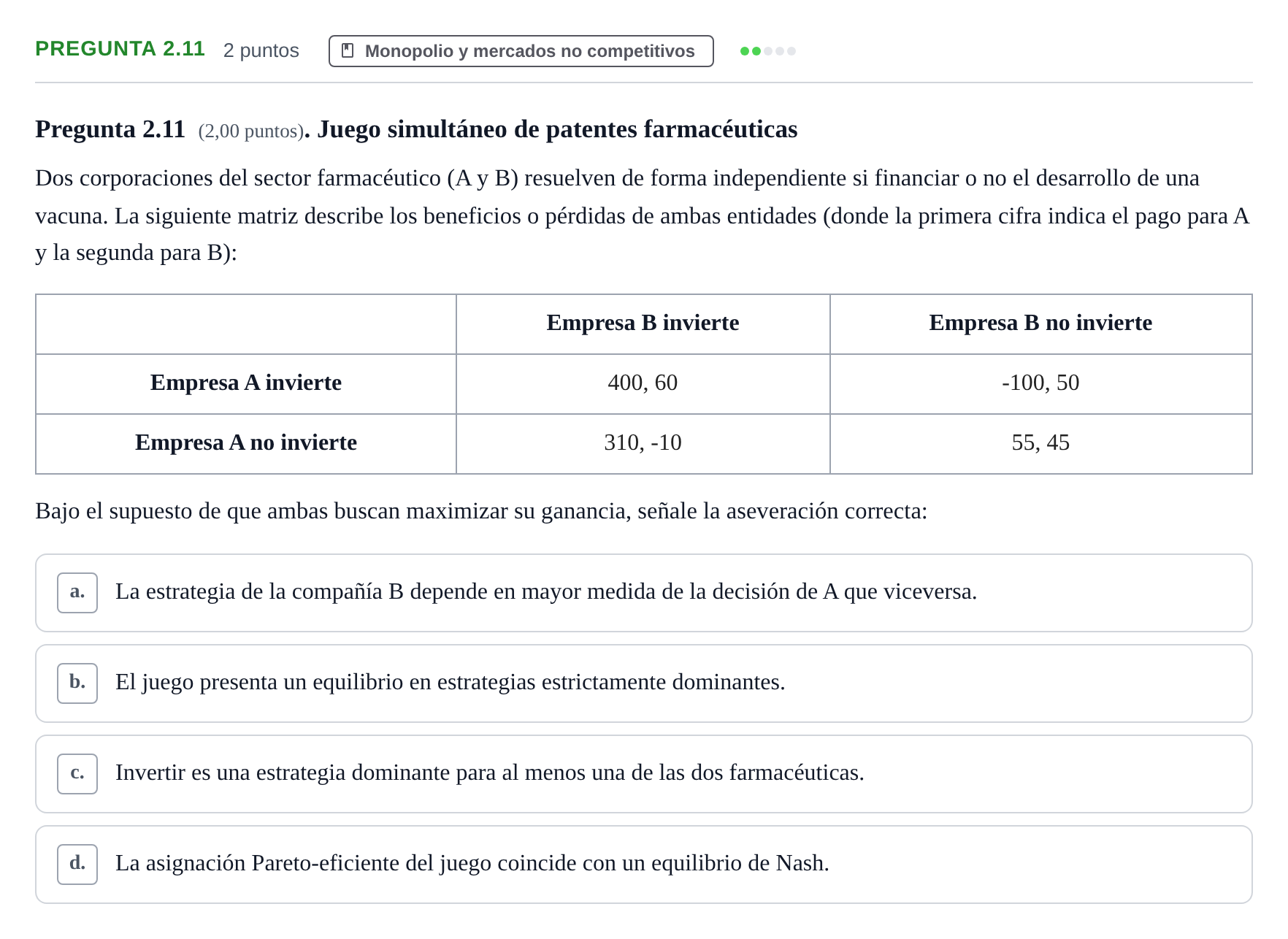
Task: Click the 'Empresa A invierte' row header
Action: (x=246, y=384)
